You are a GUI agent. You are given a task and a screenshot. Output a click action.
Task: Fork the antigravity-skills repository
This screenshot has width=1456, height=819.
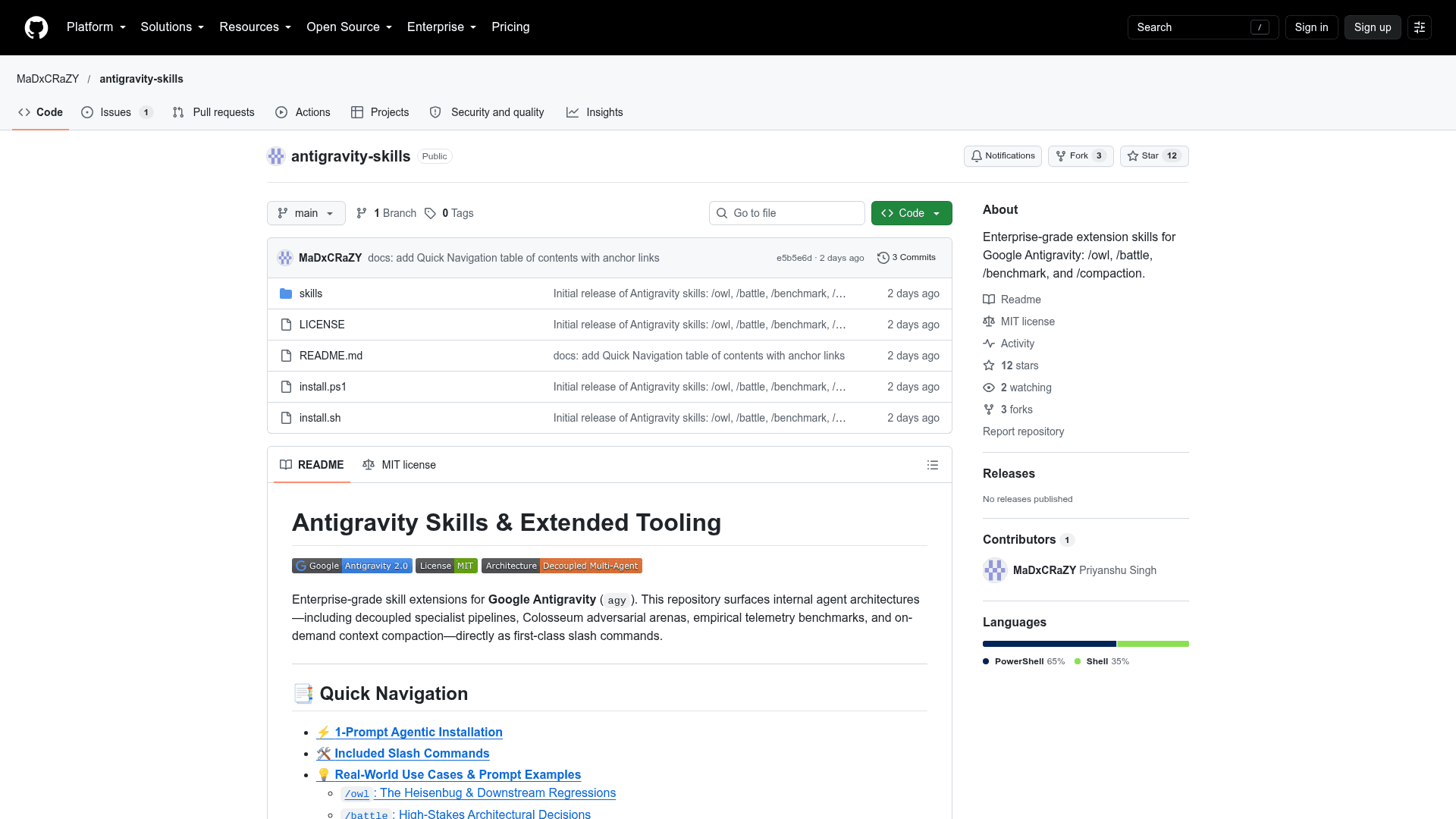click(x=1081, y=156)
